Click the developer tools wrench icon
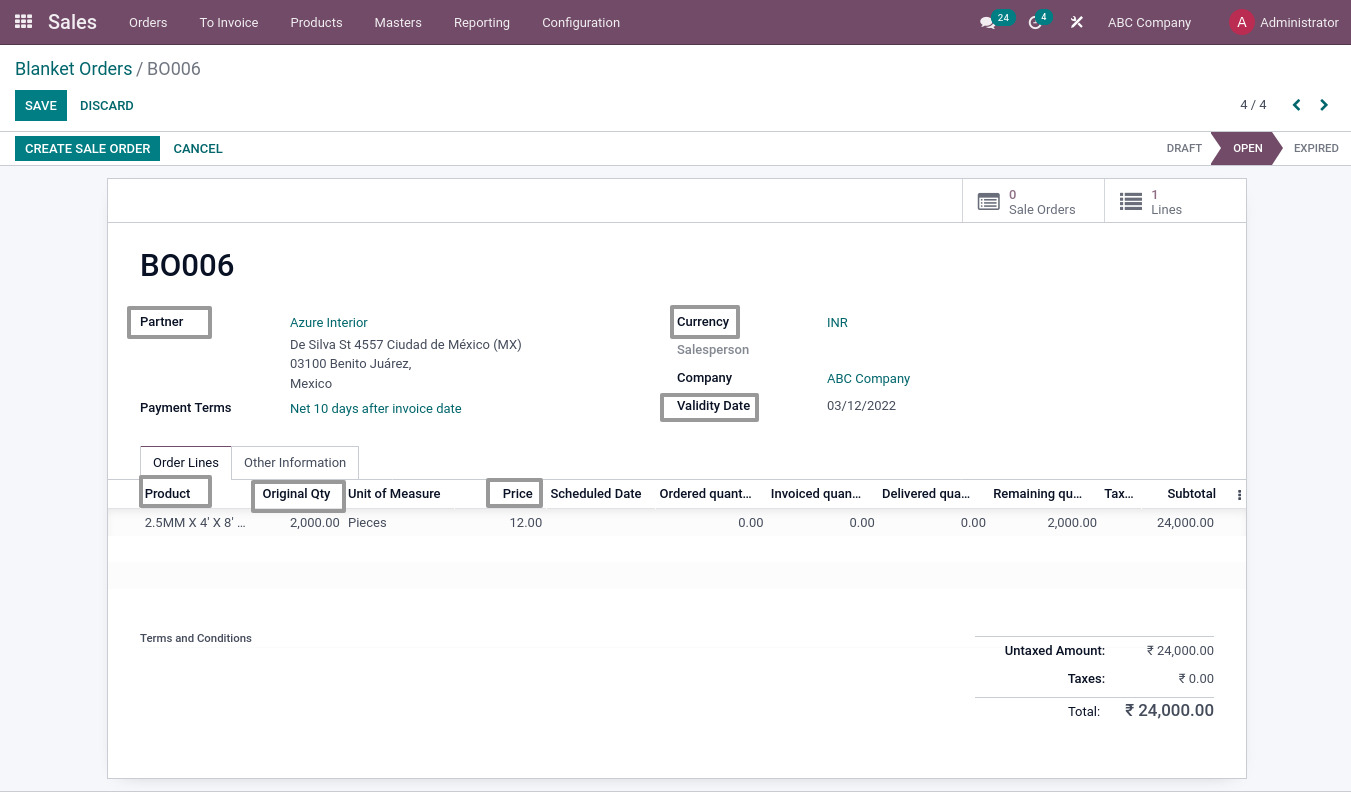The image size is (1351, 812). (1076, 22)
